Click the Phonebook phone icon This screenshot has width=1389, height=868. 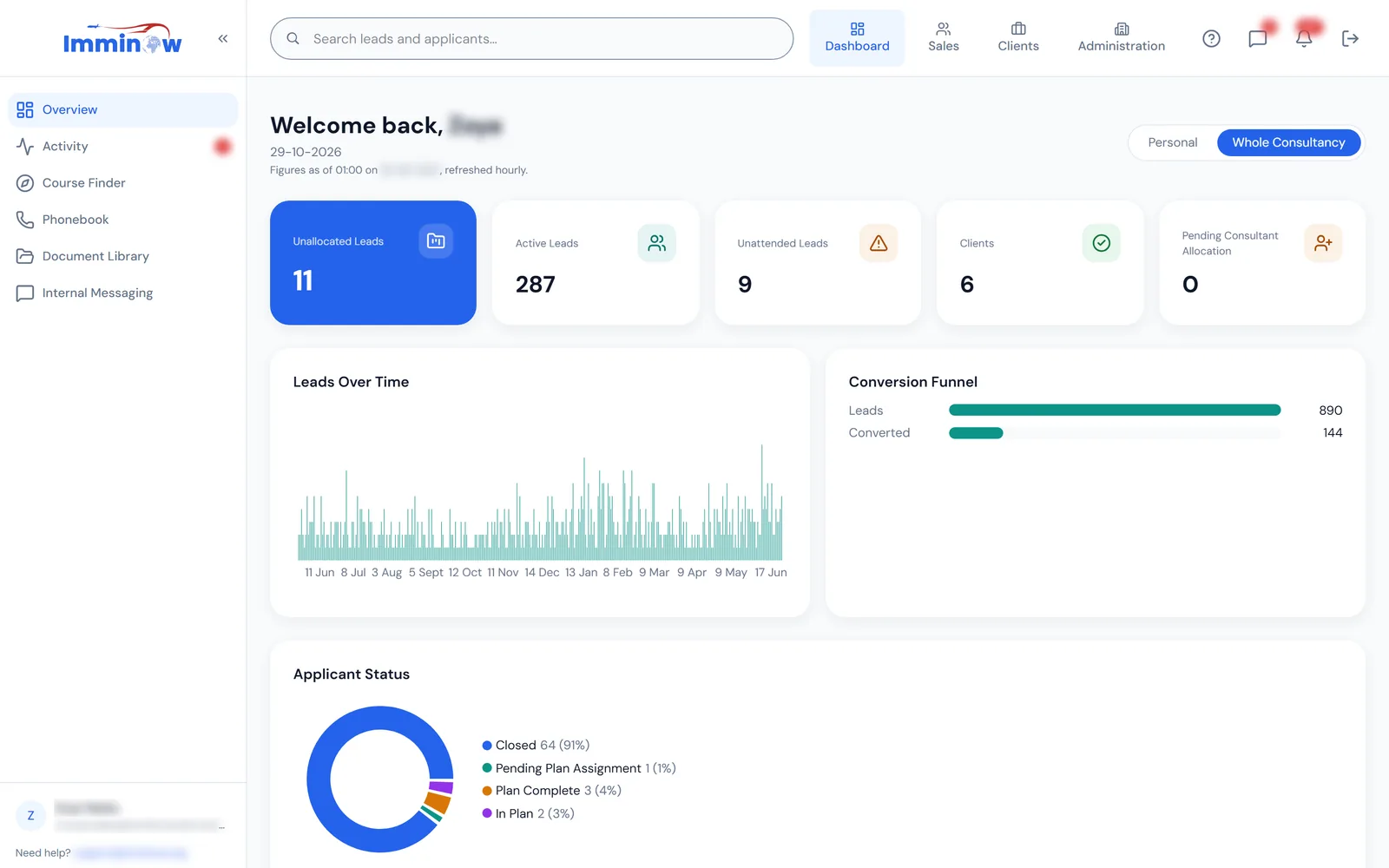25,220
